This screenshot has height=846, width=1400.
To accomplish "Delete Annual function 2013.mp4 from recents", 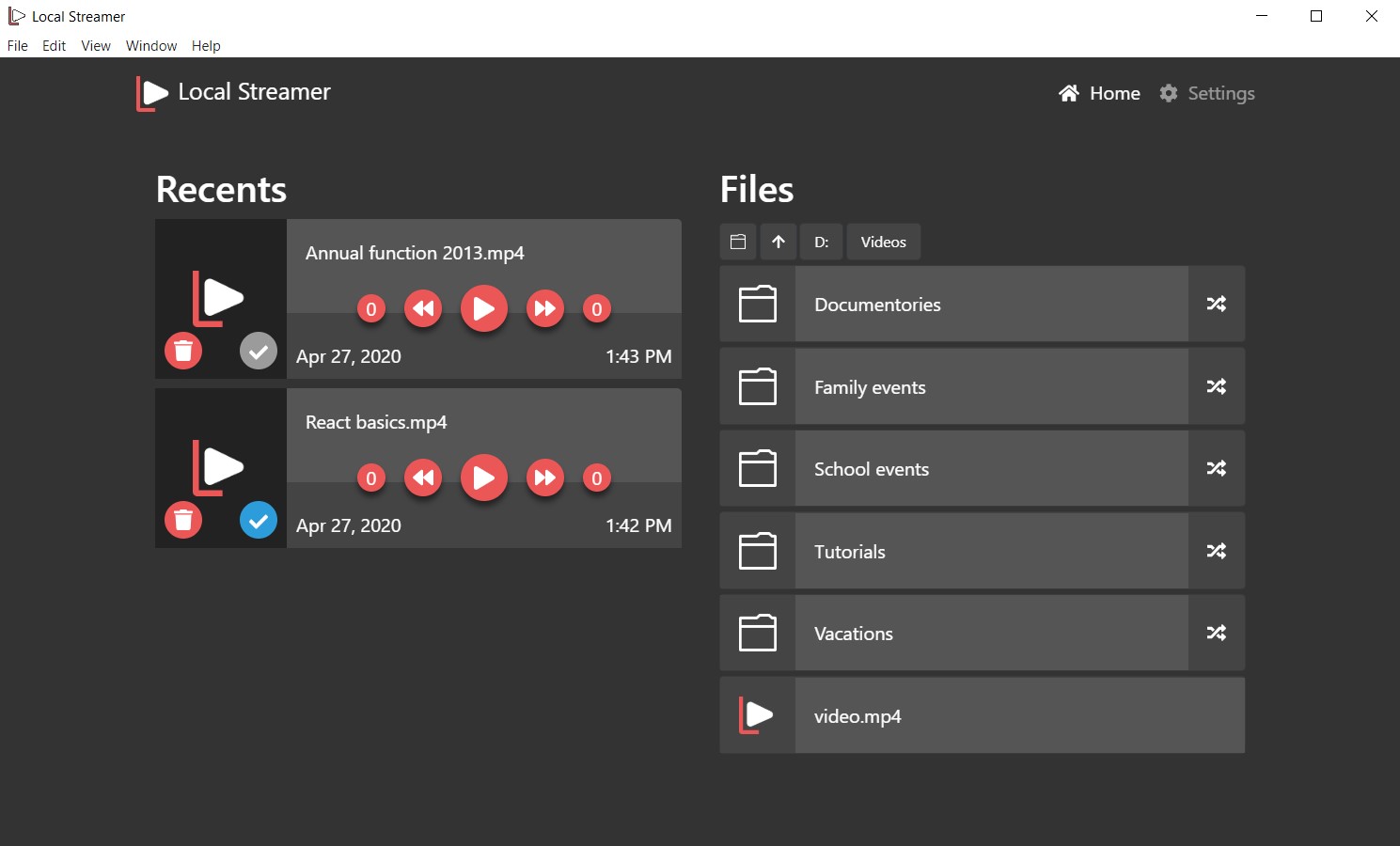I will point(183,351).
